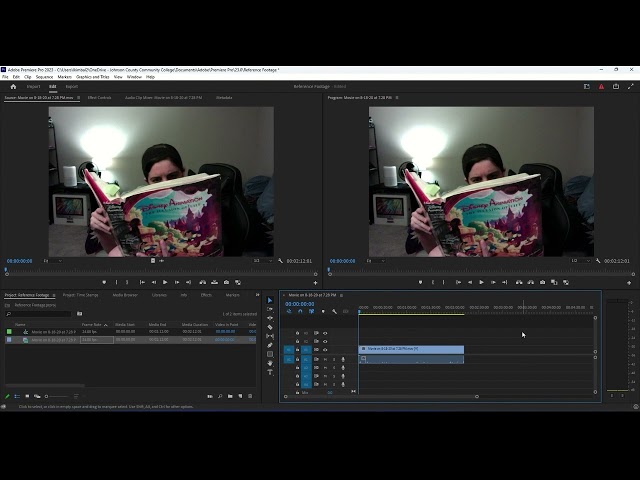Click Extract button in Program monitor
This screenshot has width=640, height=480.
pyautogui.click(x=531, y=282)
